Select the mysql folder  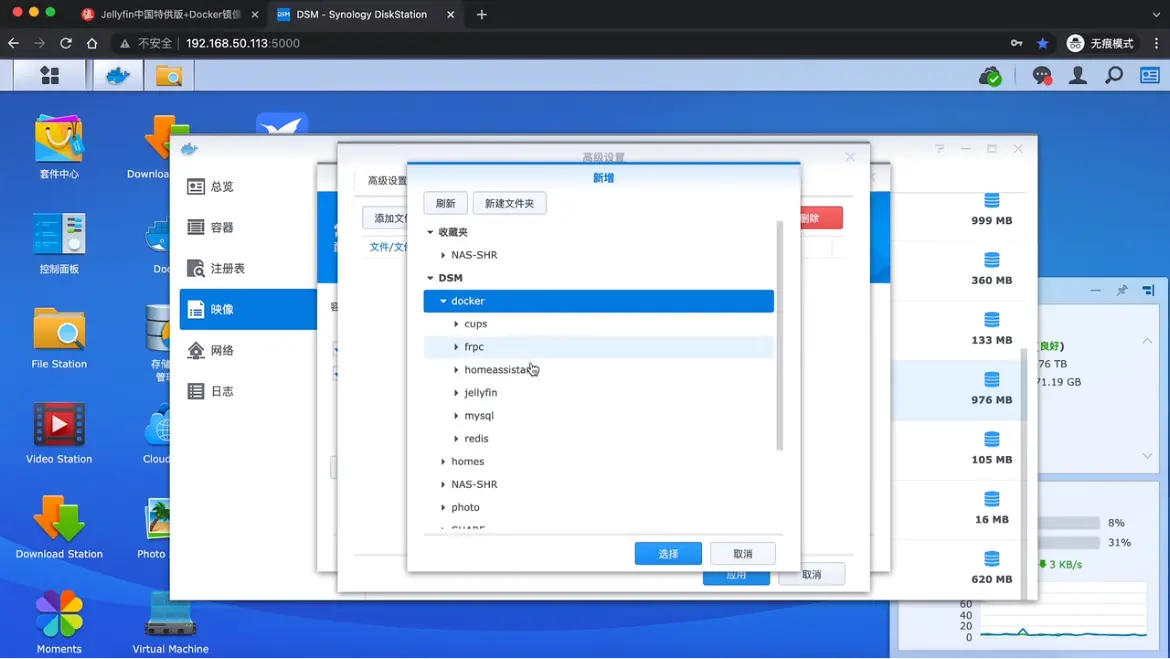click(x=479, y=416)
